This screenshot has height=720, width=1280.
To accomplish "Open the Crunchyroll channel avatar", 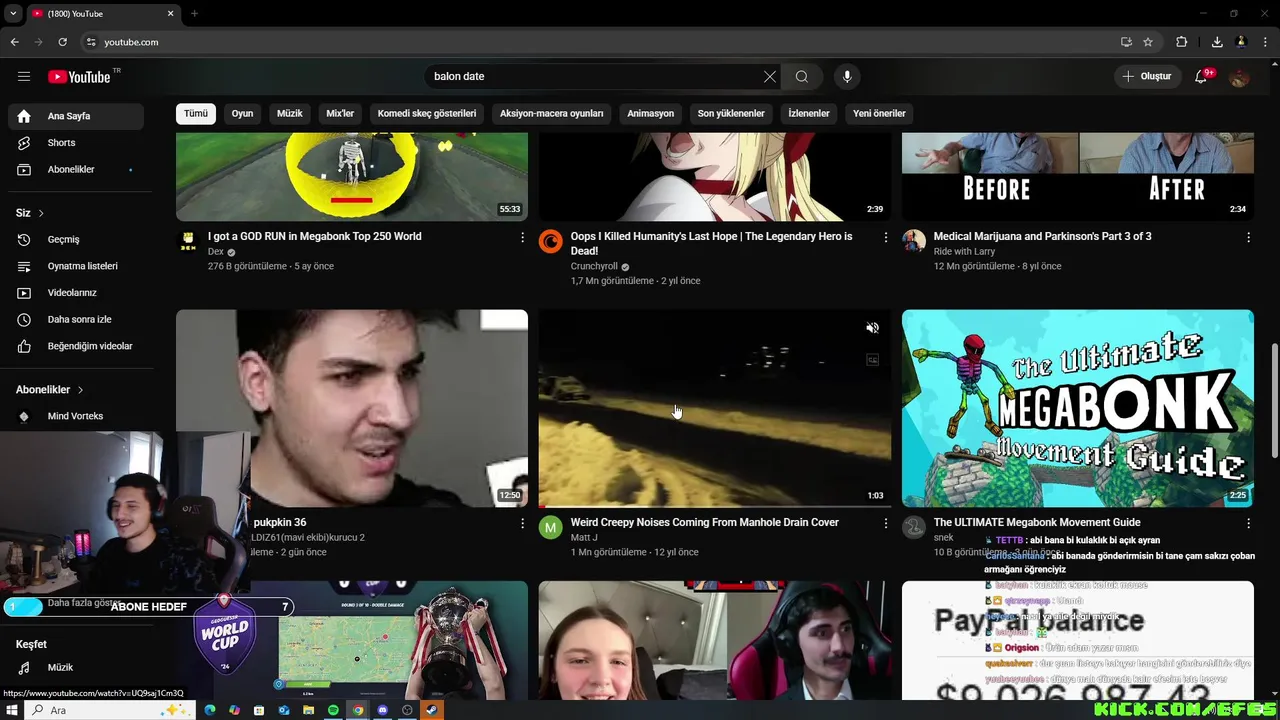I will coord(551,241).
